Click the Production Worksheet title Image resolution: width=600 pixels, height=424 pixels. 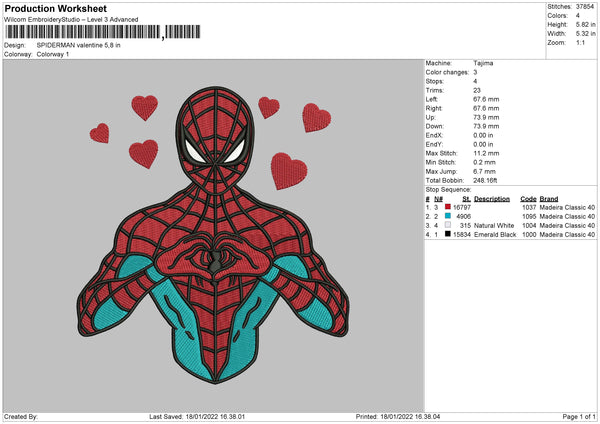[x=55, y=8]
